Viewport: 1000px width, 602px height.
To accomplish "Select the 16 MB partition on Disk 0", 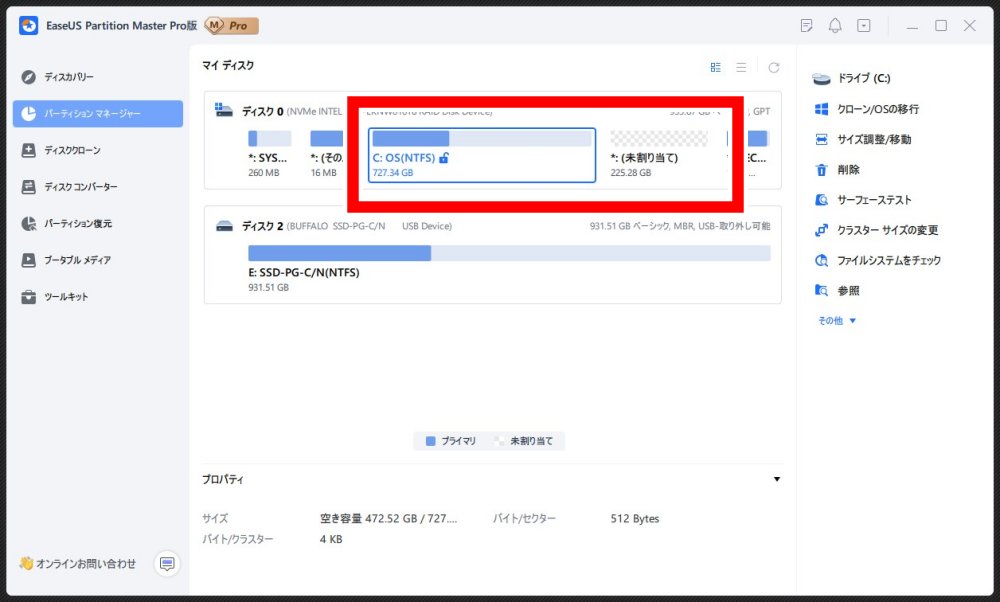I will click(x=327, y=155).
